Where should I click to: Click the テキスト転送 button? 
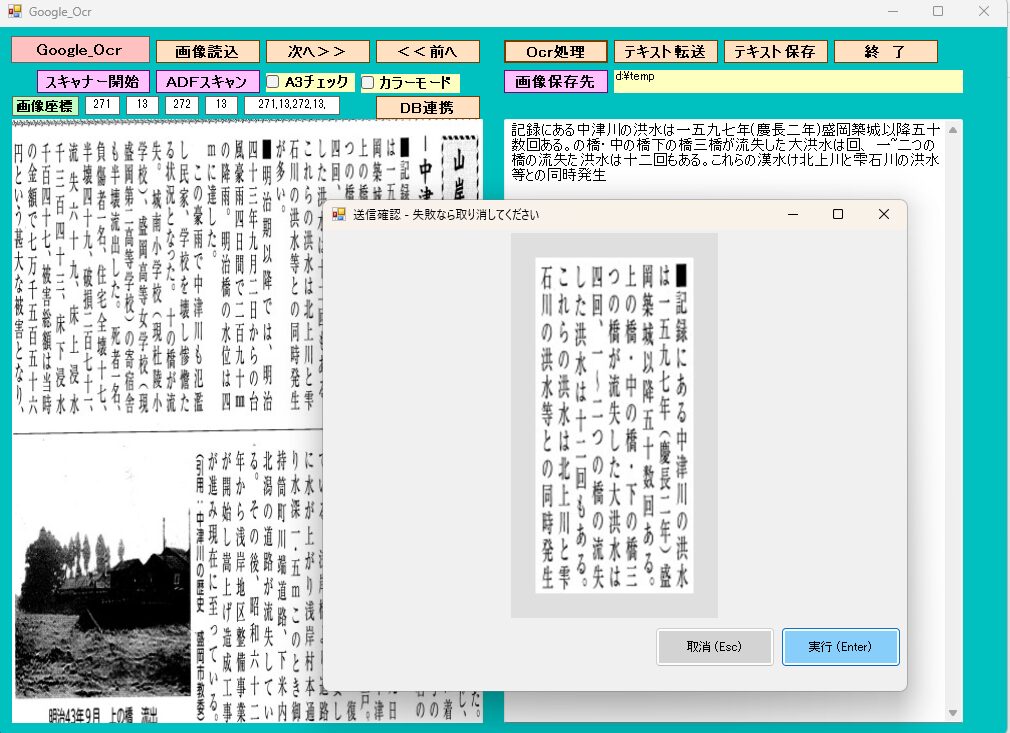(666, 51)
